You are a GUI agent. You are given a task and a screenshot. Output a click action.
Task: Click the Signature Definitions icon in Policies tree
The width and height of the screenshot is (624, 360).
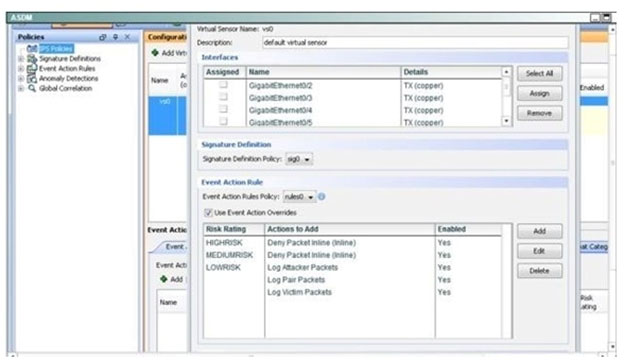32,58
